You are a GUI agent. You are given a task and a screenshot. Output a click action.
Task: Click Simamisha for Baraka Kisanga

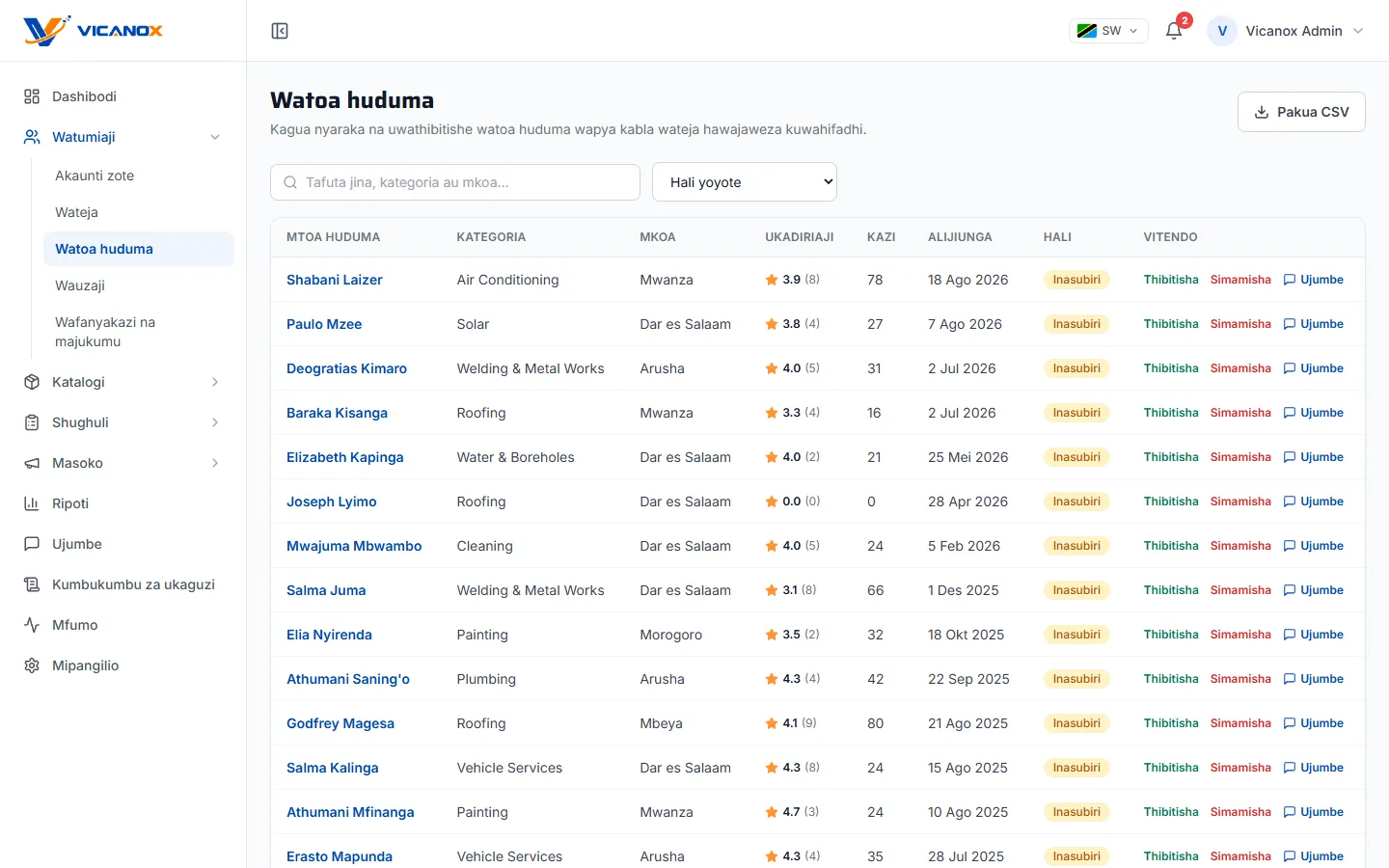pyautogui.click(x=1240, y=413)
